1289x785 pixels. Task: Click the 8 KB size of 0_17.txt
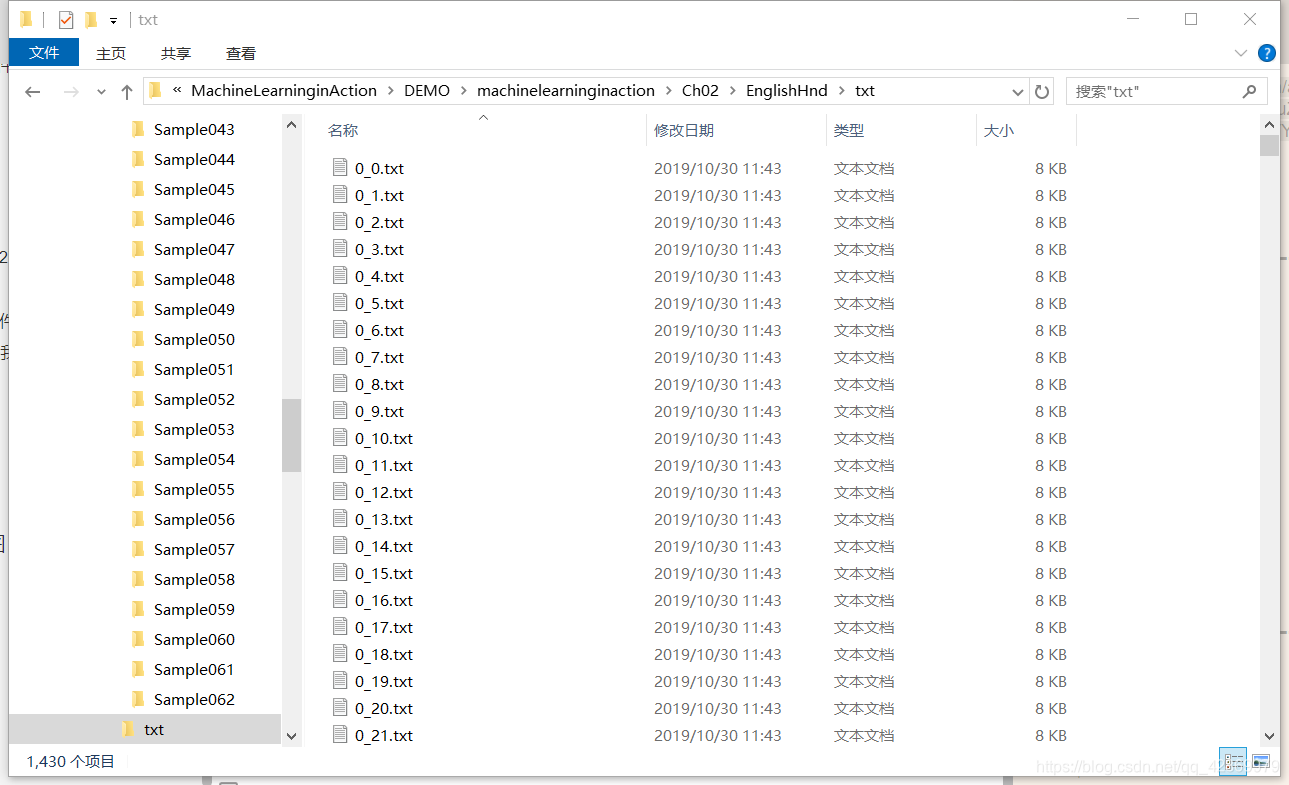(x=1051, y=628)
